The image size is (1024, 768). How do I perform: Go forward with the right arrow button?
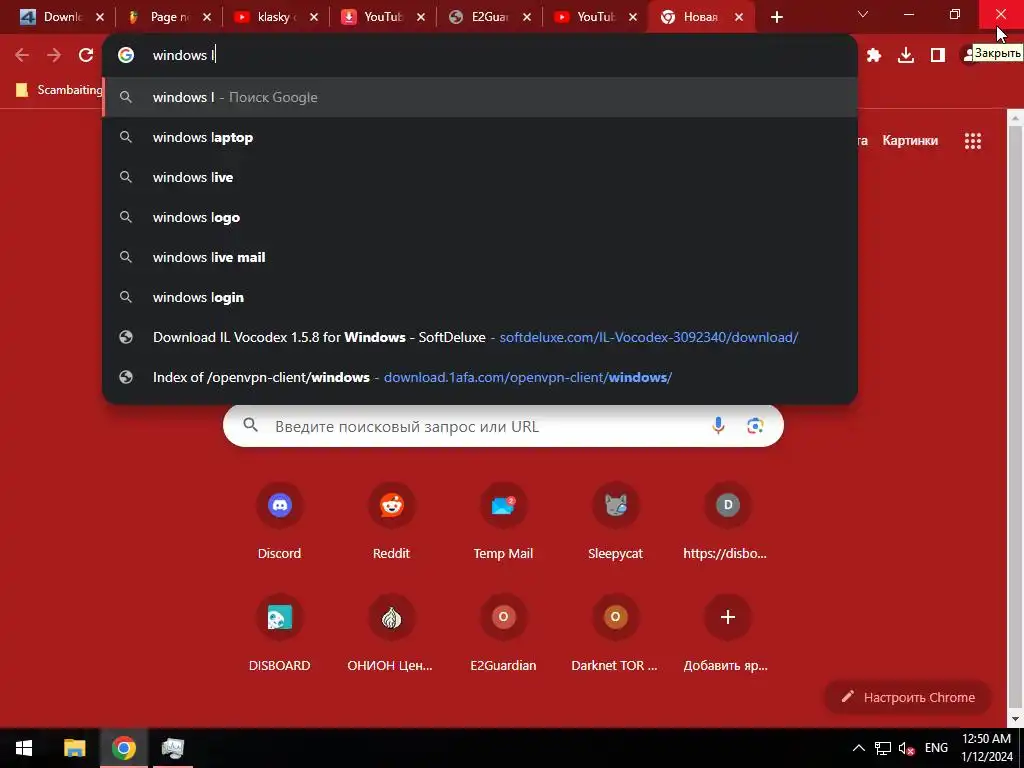[x=54, y=55]
